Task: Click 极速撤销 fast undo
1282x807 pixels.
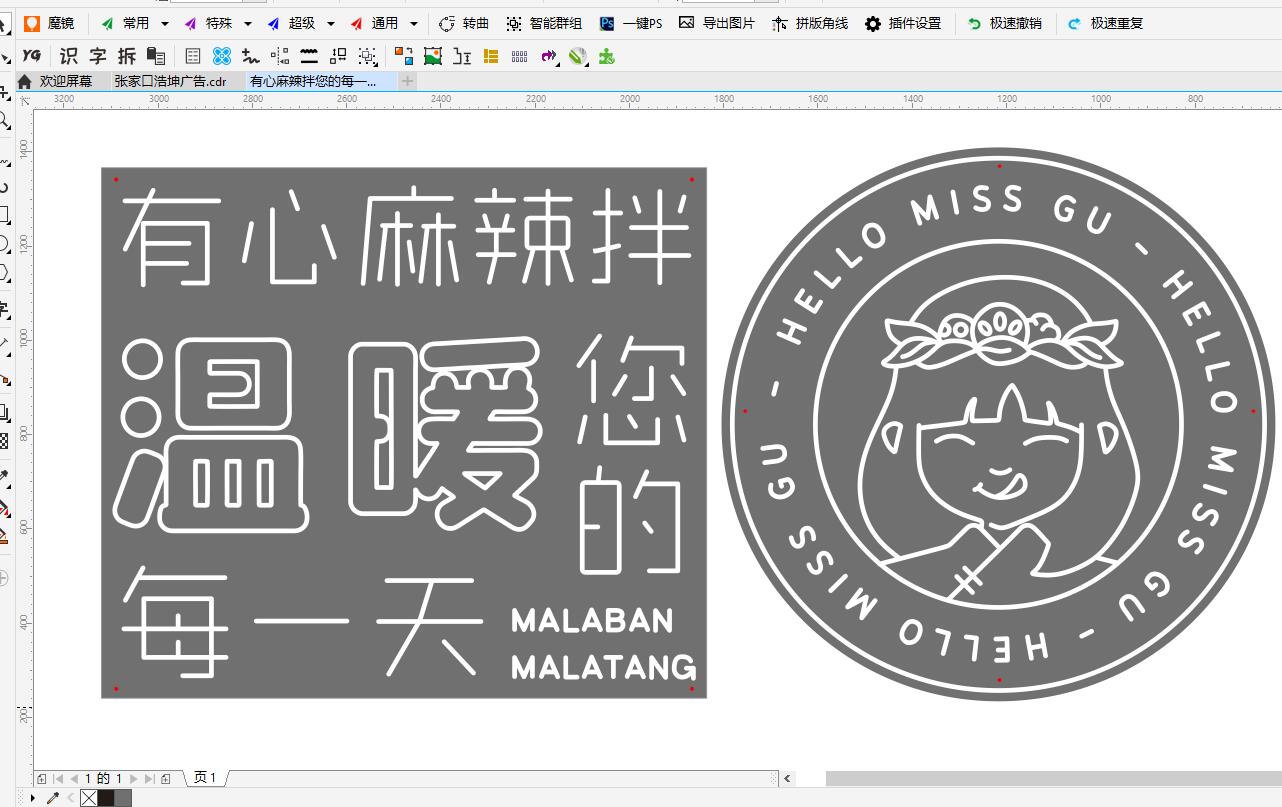Action: [x=1004, y=23]
